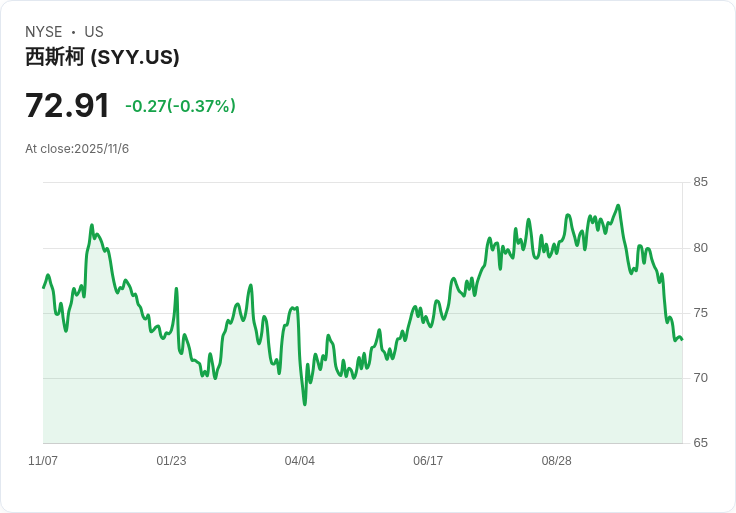
Task: Click the 西斯柯 (SYY.US) stock title
Action: 102,57
